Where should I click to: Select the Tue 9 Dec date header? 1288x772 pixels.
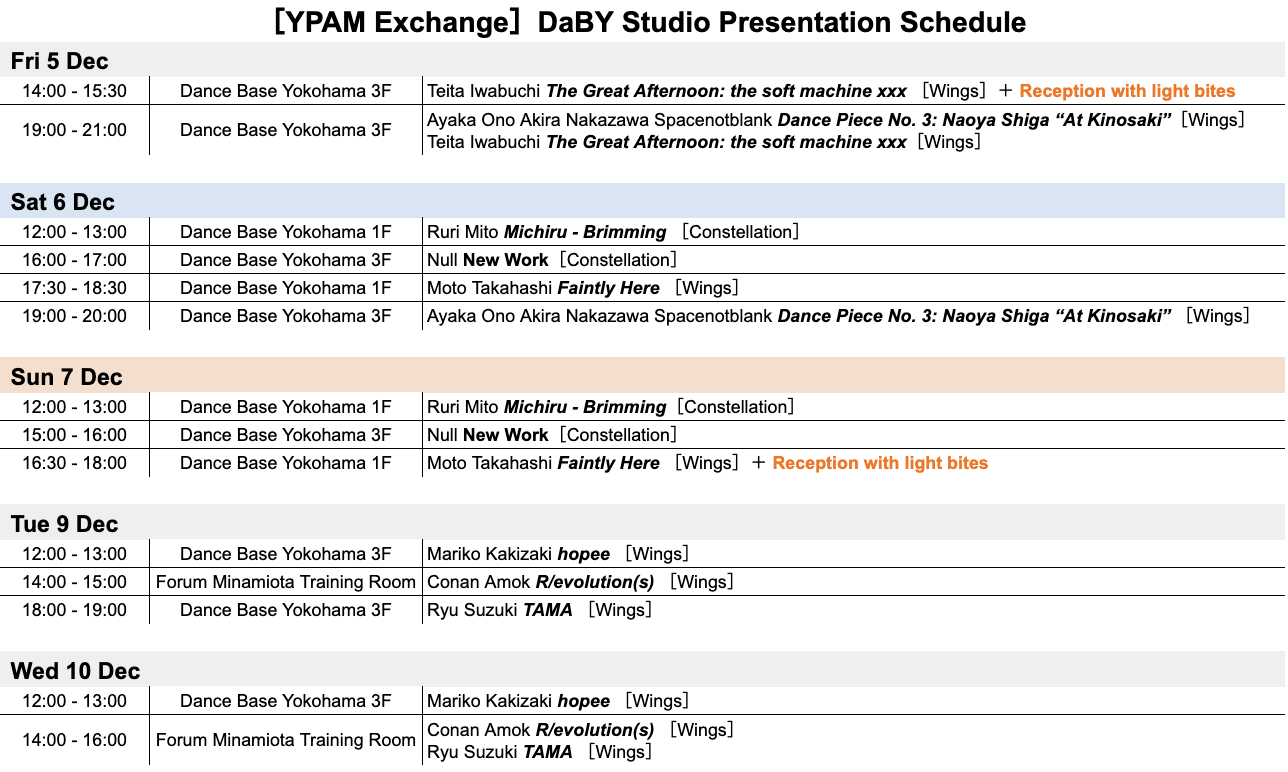point(64,524)
